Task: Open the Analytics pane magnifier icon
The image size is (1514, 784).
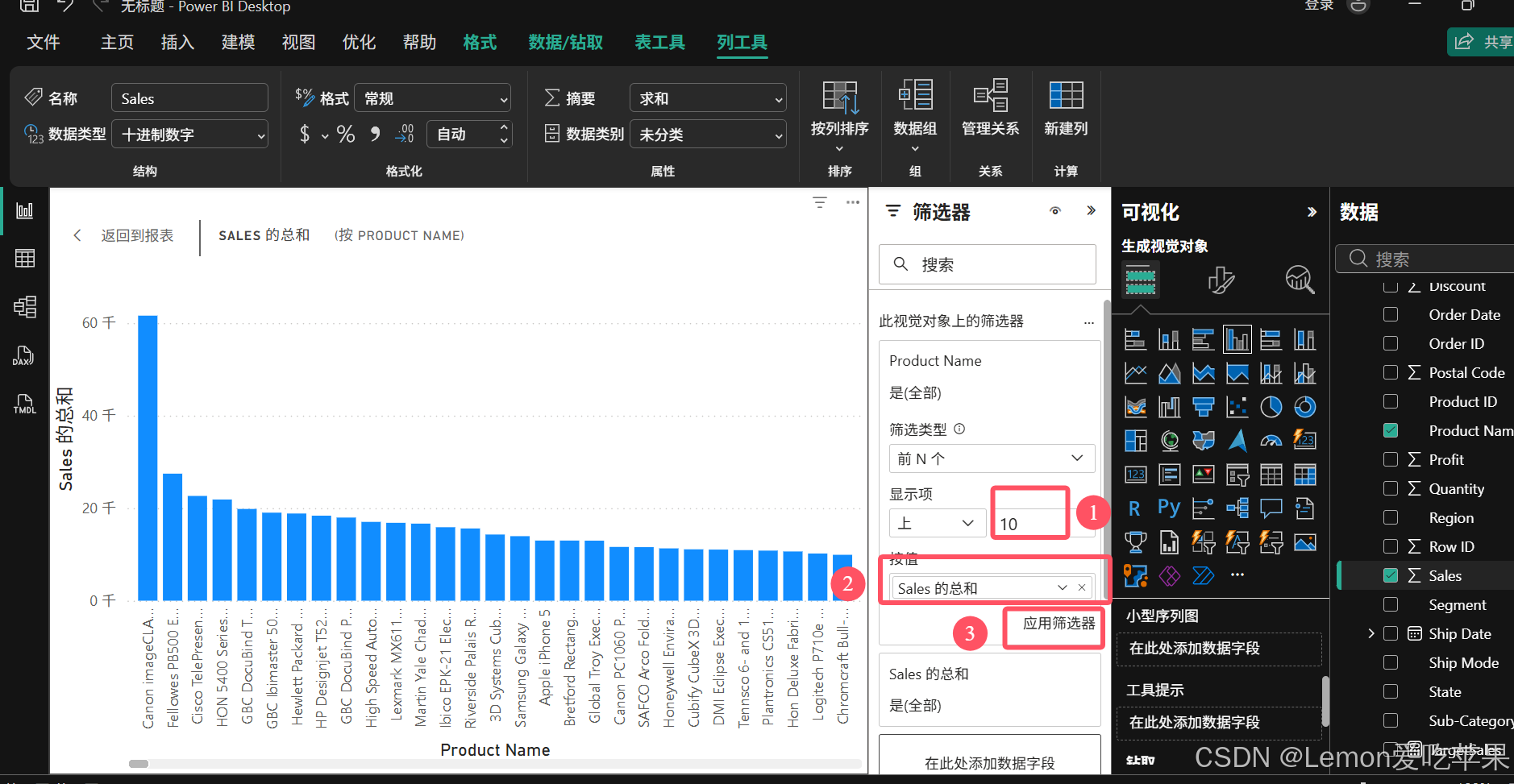Action: coord(1300,280)
